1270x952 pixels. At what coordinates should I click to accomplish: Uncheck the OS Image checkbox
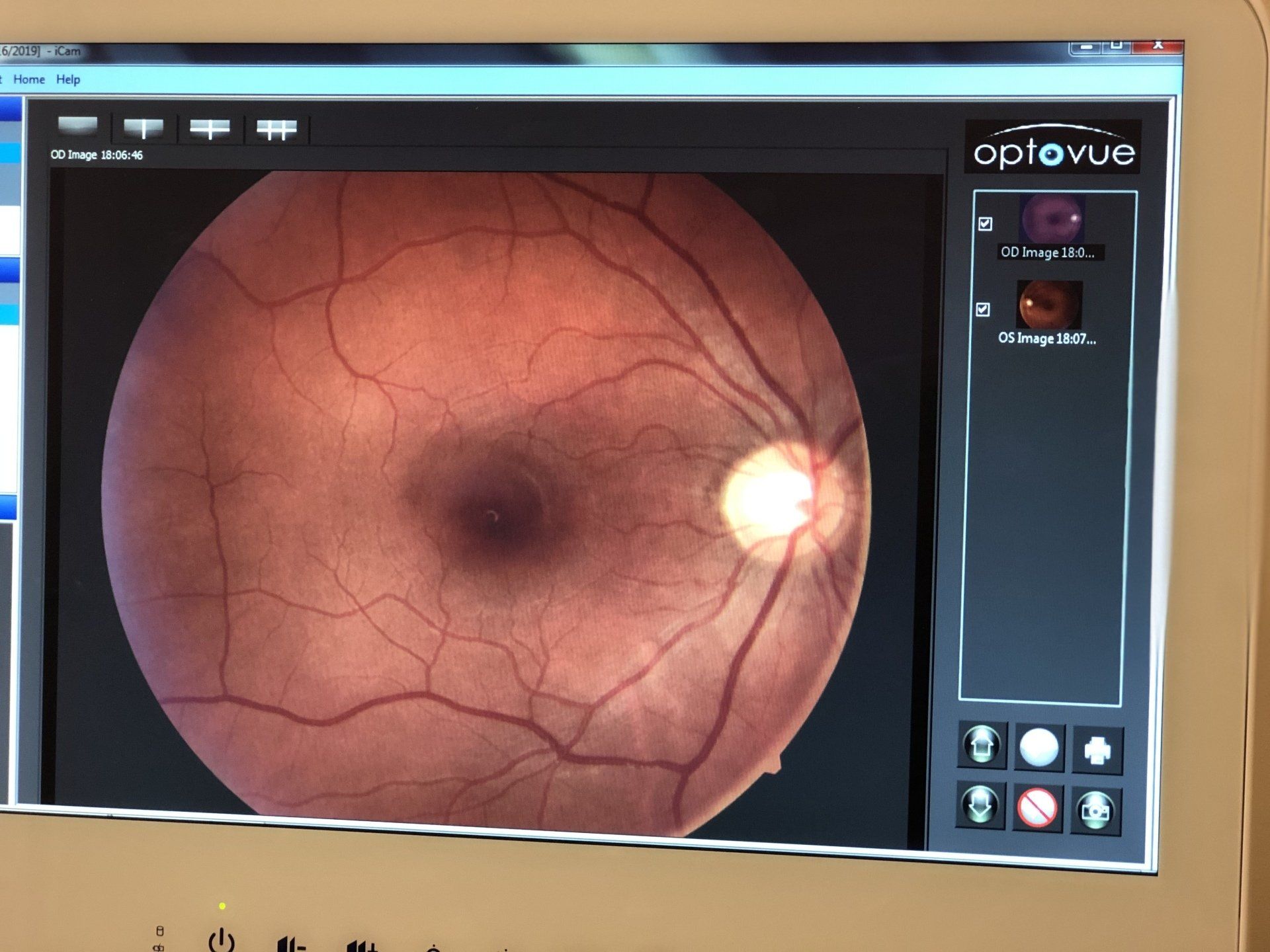[983, 309]
